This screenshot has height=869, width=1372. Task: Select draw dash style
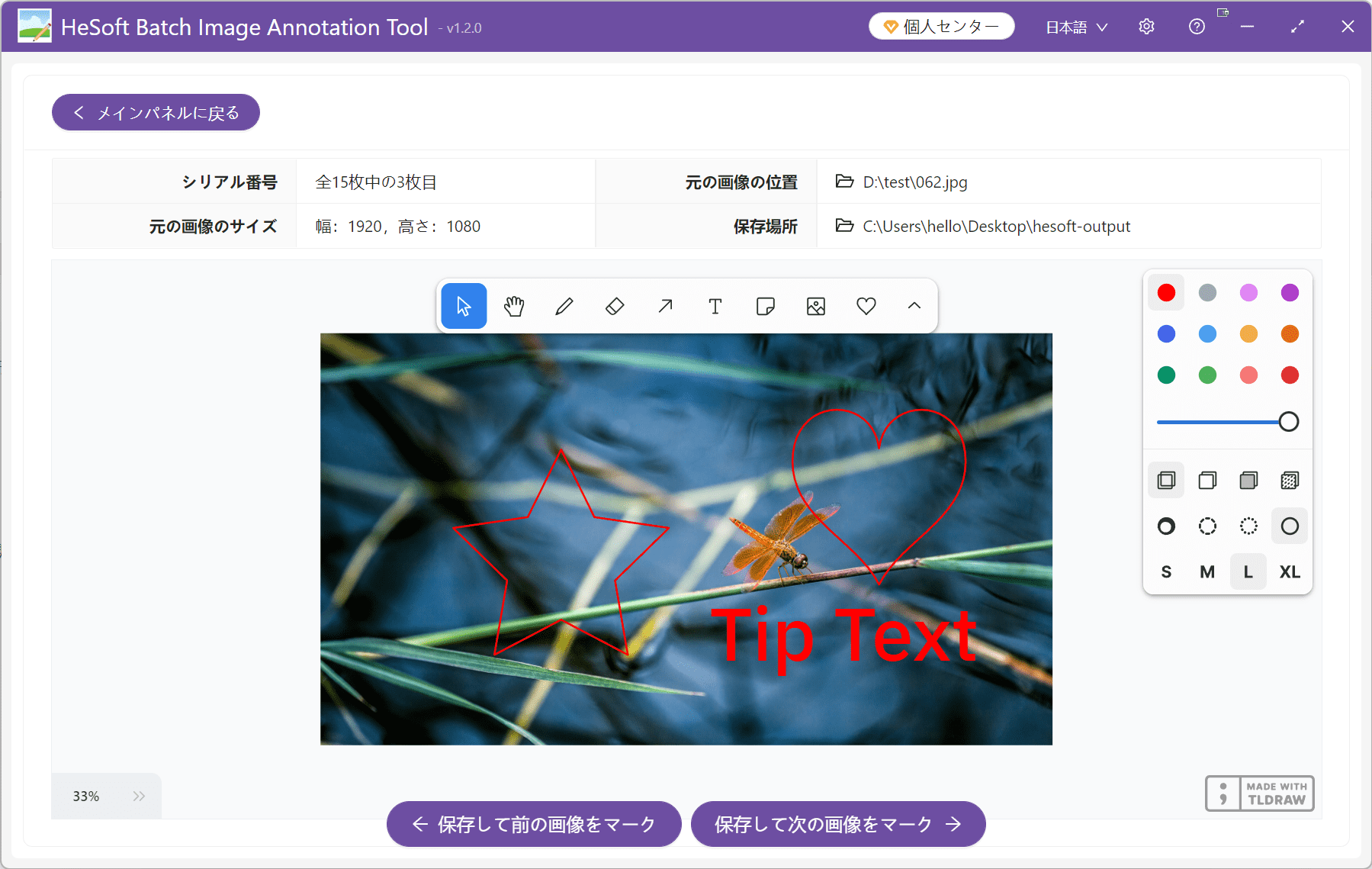(1166, 526)
